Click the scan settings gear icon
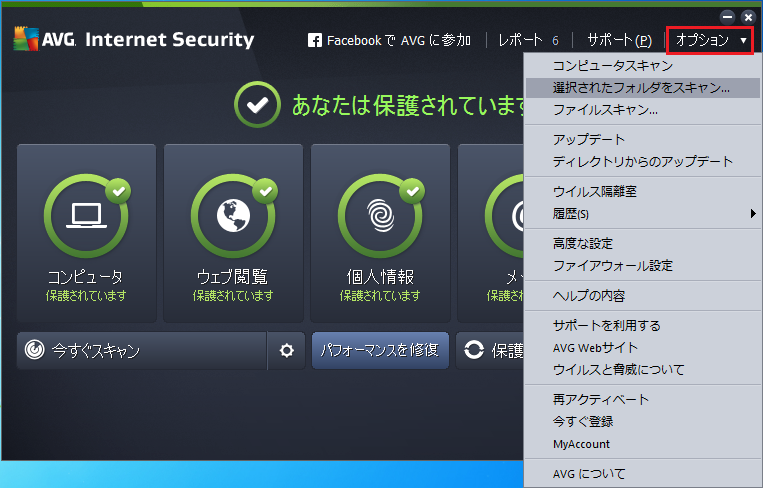 (x=287, y=350)
